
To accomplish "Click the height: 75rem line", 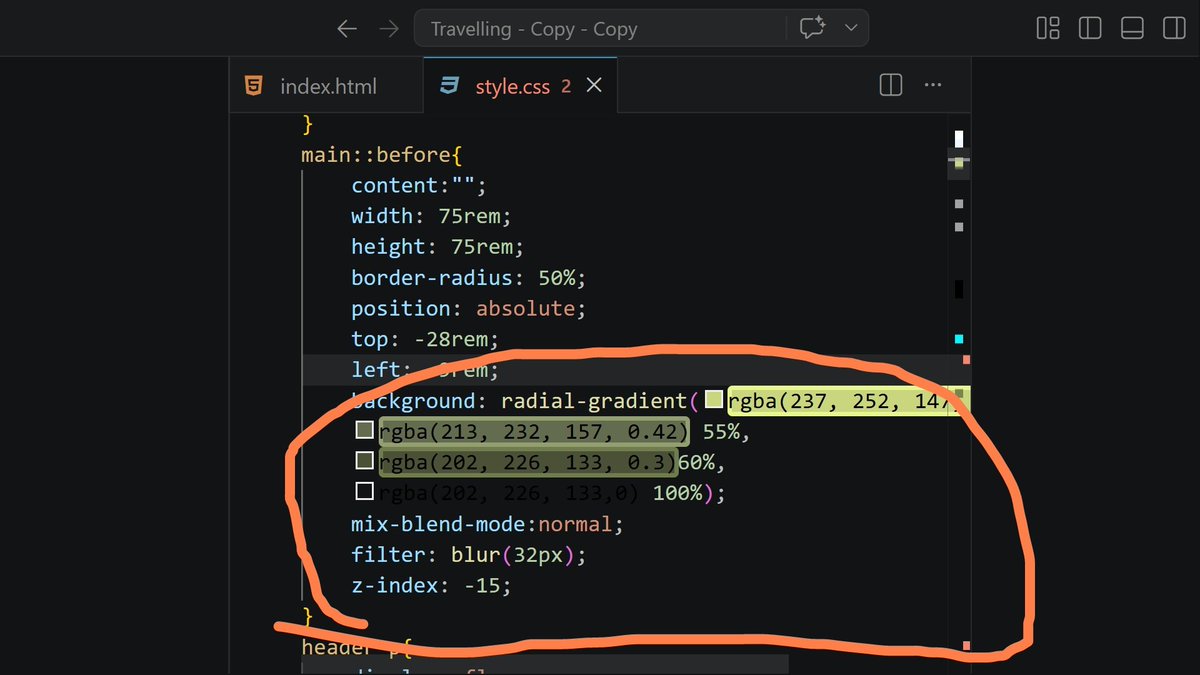I will (437, 246).
